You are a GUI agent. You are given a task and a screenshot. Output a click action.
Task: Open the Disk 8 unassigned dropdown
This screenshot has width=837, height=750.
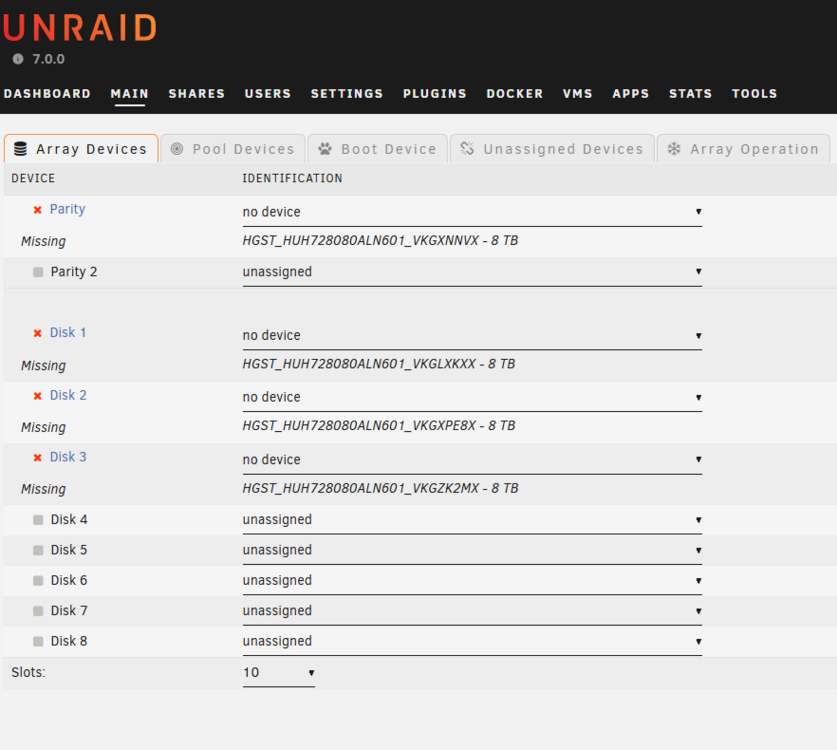(x=472, y=642)
